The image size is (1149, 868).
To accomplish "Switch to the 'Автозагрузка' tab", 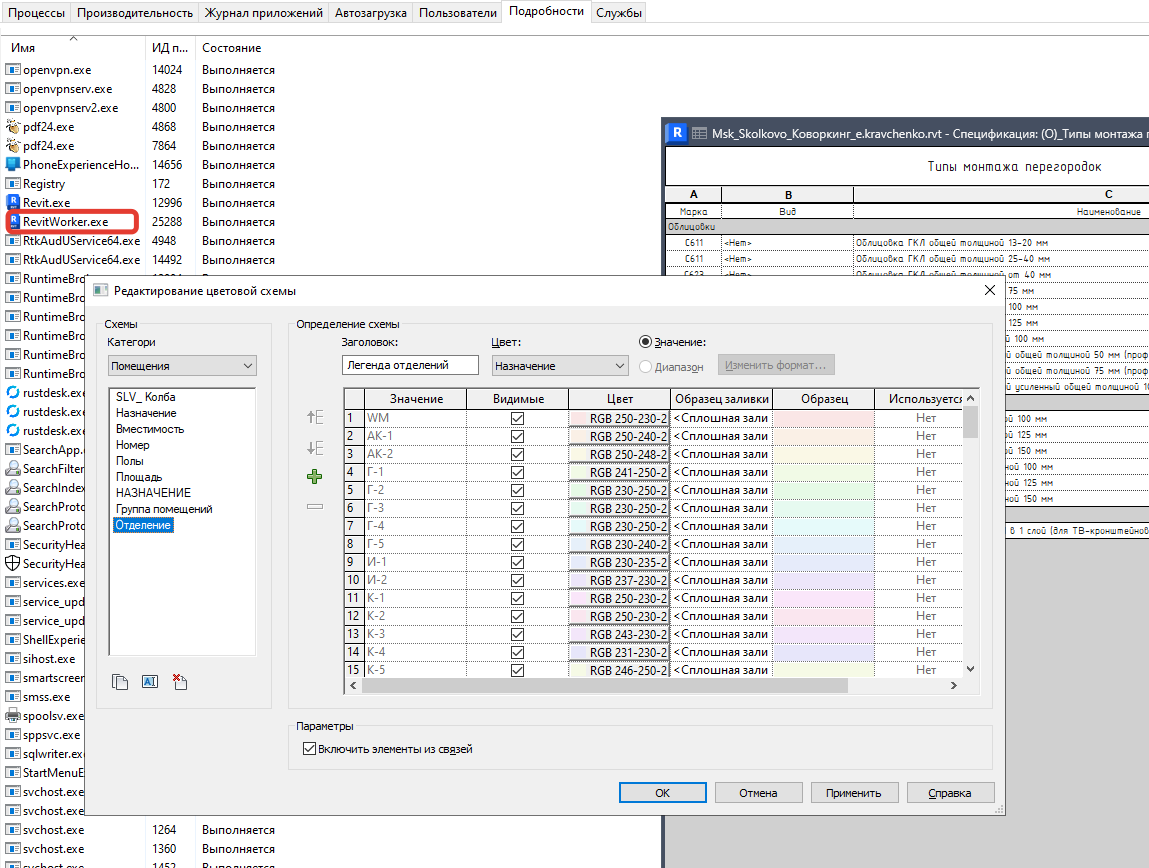I will (x=371, y=12).
